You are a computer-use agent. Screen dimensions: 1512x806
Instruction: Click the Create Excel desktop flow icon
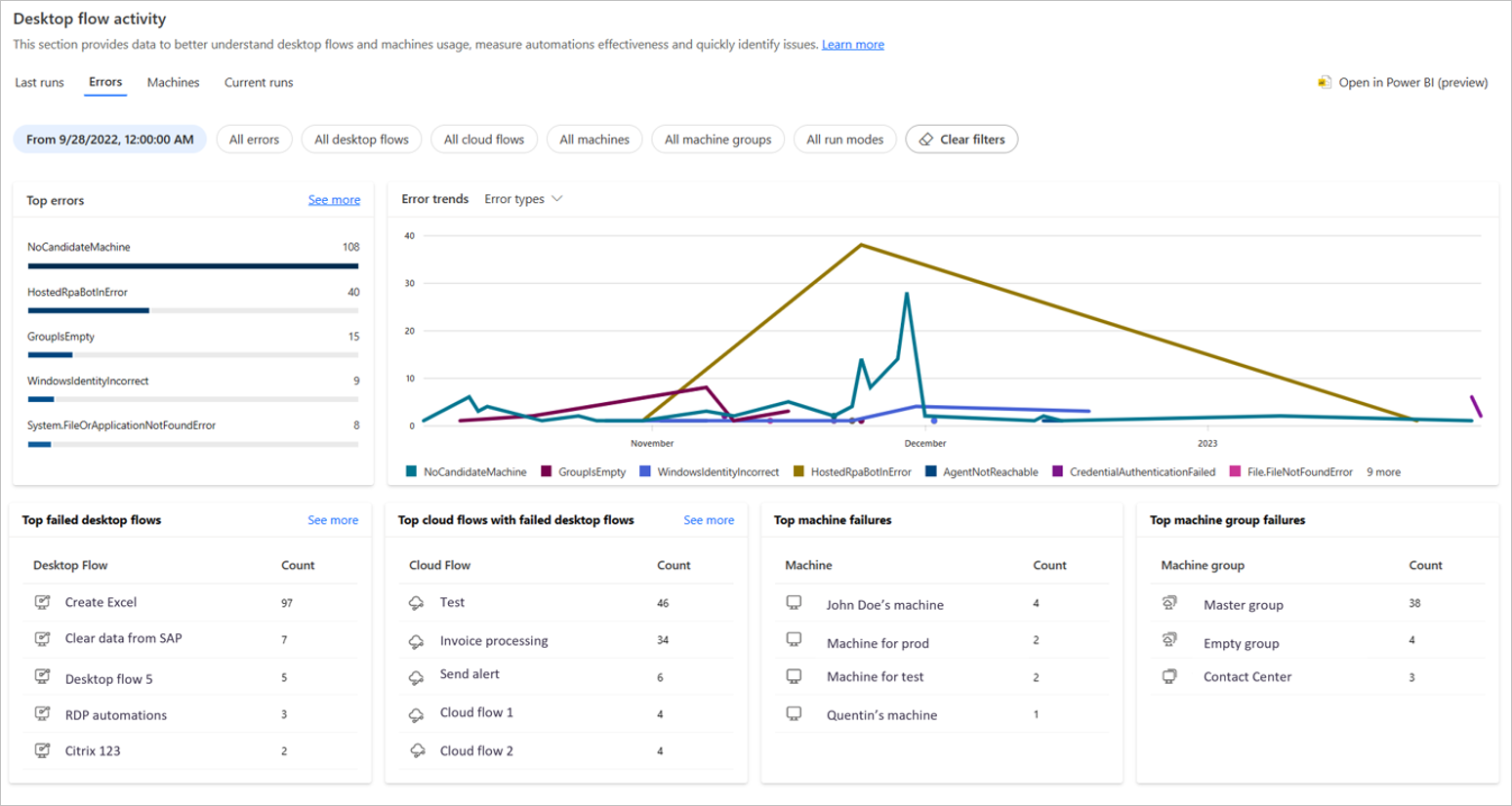point(42,602)
